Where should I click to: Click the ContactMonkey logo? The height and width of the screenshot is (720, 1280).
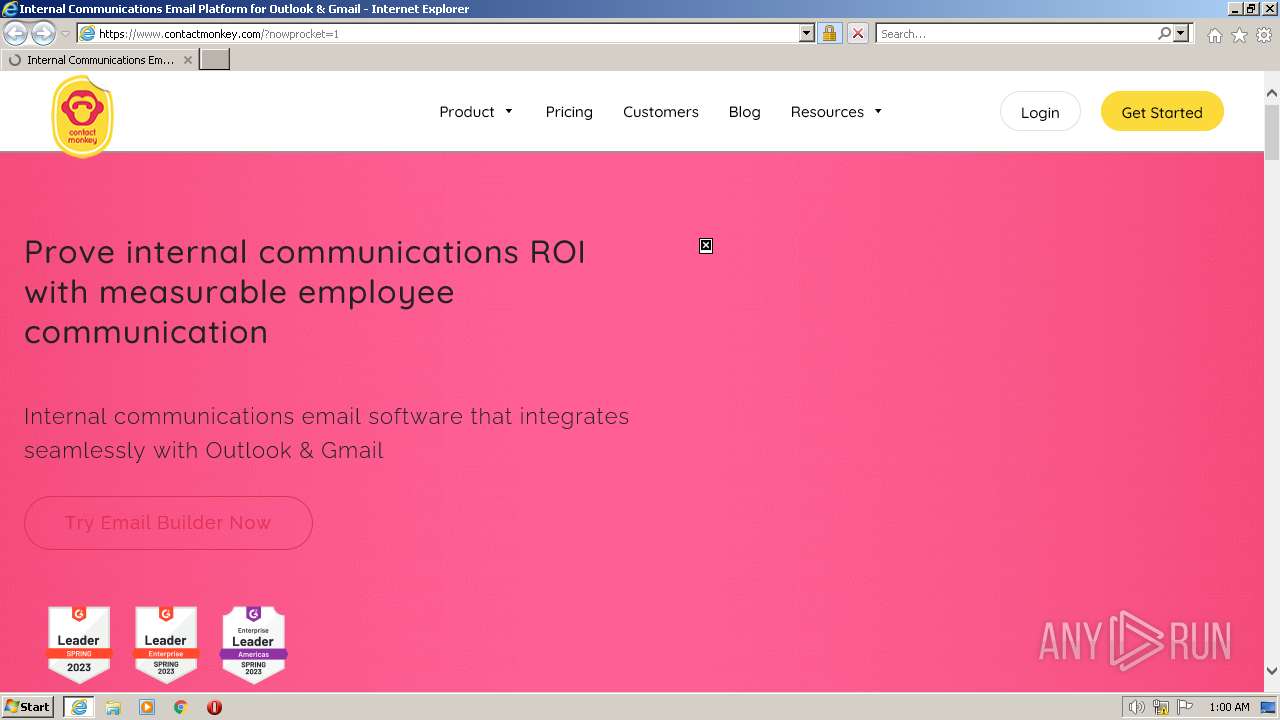(82, 117)
